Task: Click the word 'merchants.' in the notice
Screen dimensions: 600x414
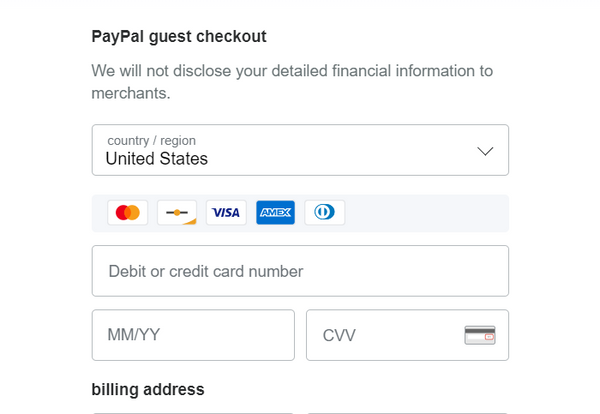Action: click(131, 93)
